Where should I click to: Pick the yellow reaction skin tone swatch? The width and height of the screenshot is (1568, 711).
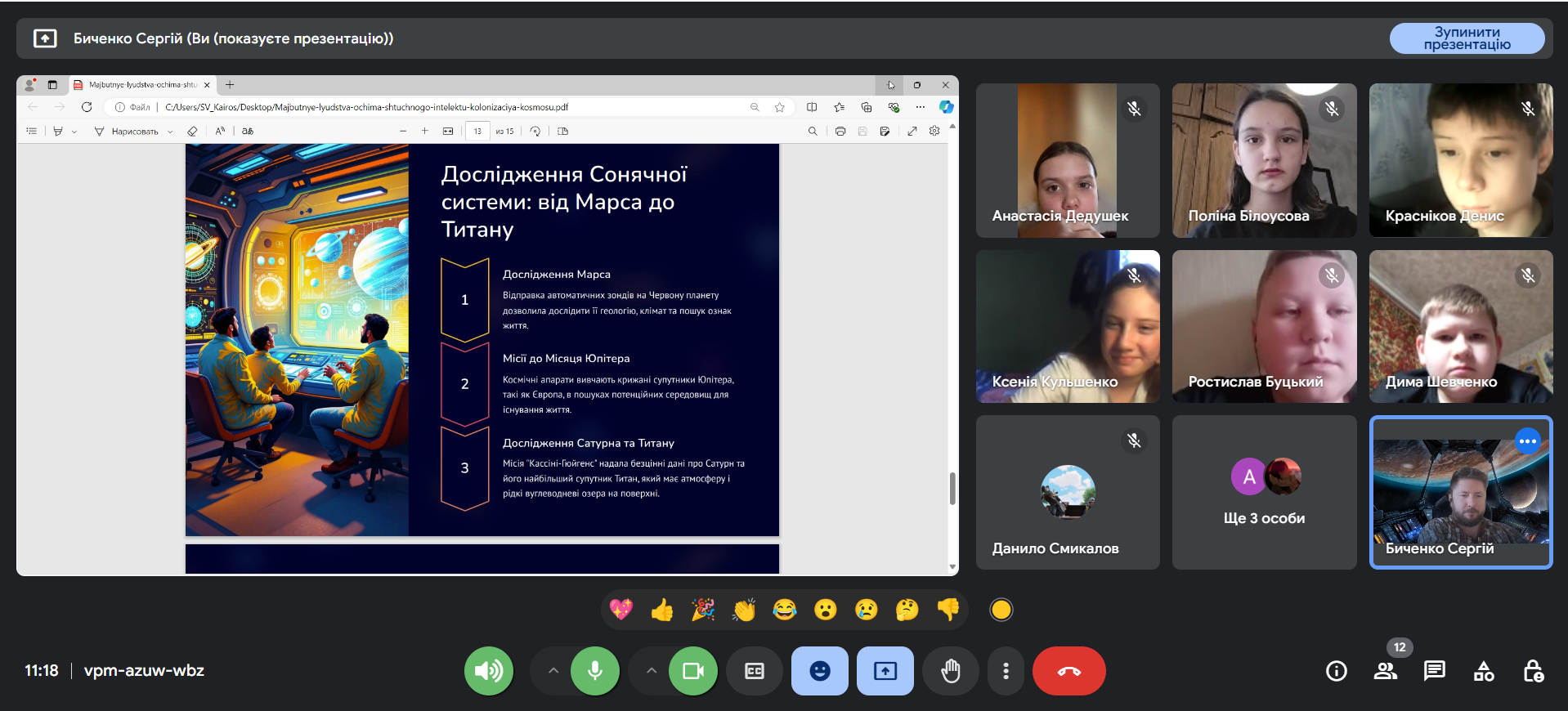point(1001,610)
